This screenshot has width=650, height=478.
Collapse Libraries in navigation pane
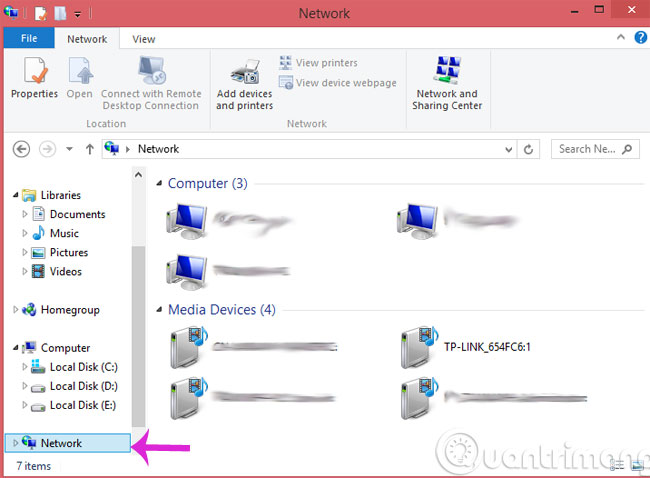(16, 195)
